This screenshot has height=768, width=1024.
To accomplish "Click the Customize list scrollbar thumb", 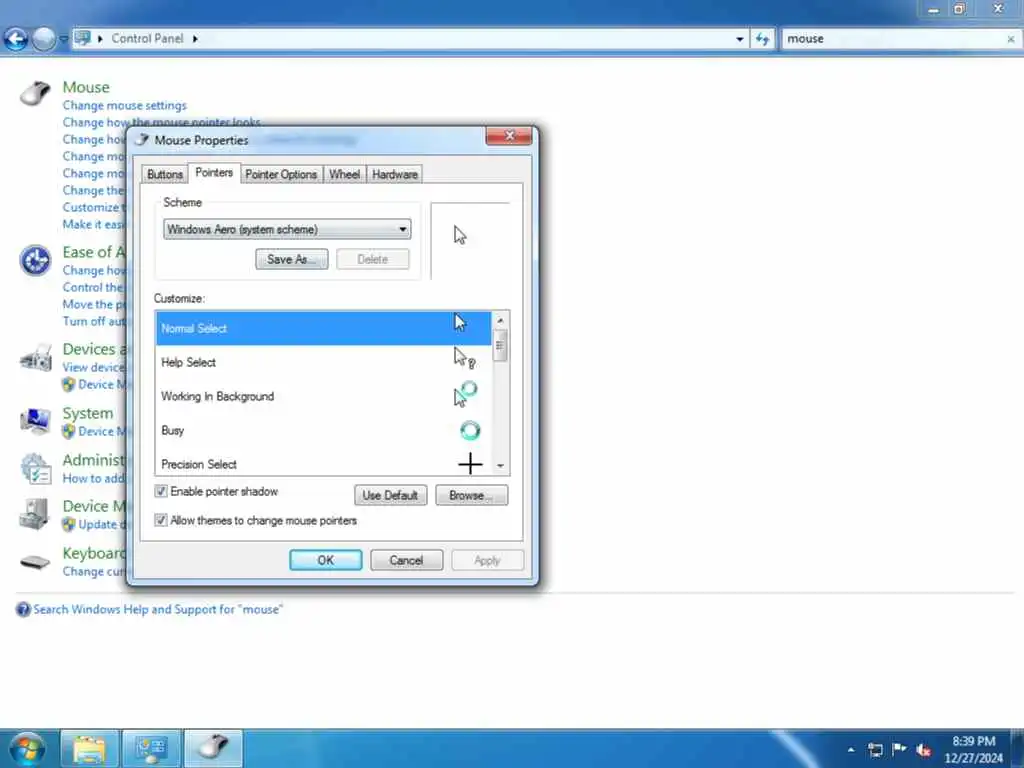I will tap(500, 345).
